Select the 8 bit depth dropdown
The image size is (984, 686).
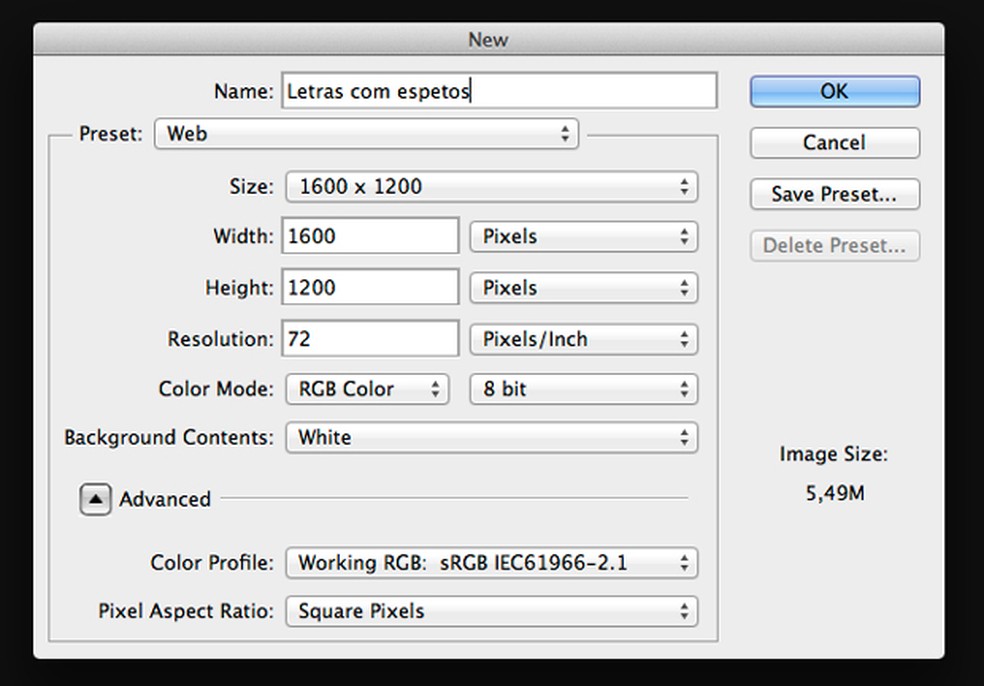(x=583, y=389)
